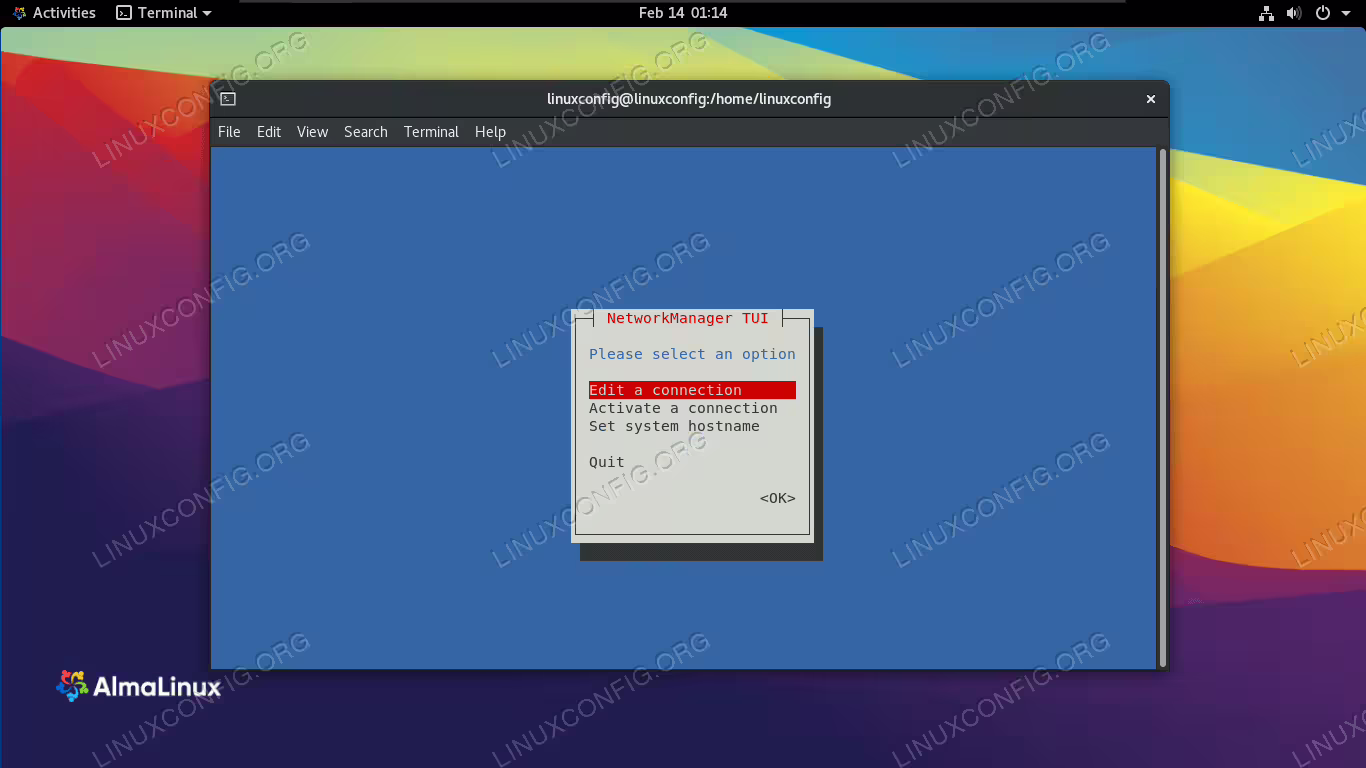Expand the system menu arrow
1366x768 pixels.
tap(1345, 13)
